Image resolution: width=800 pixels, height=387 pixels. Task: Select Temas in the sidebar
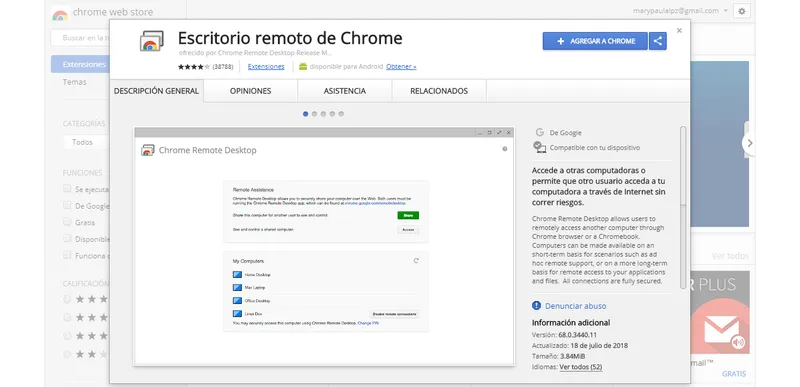point(74,82)
